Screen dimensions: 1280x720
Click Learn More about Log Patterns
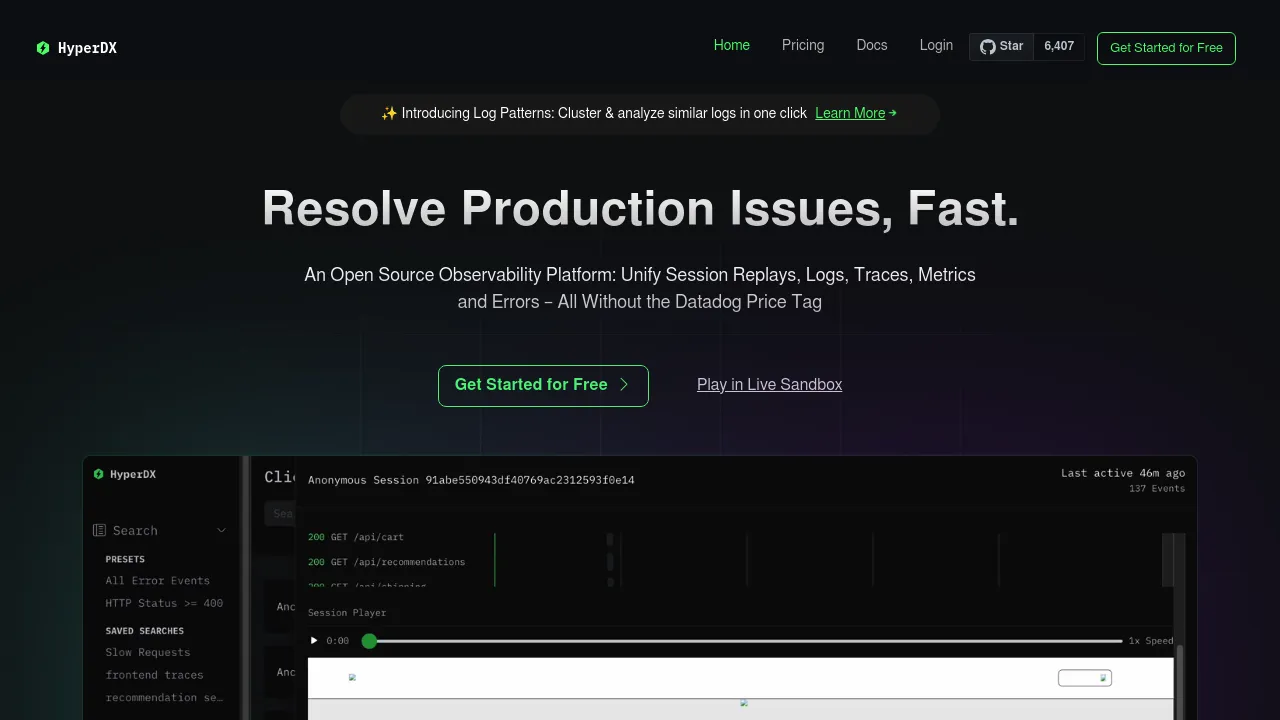pyautogui.click(x=850, y=113)
